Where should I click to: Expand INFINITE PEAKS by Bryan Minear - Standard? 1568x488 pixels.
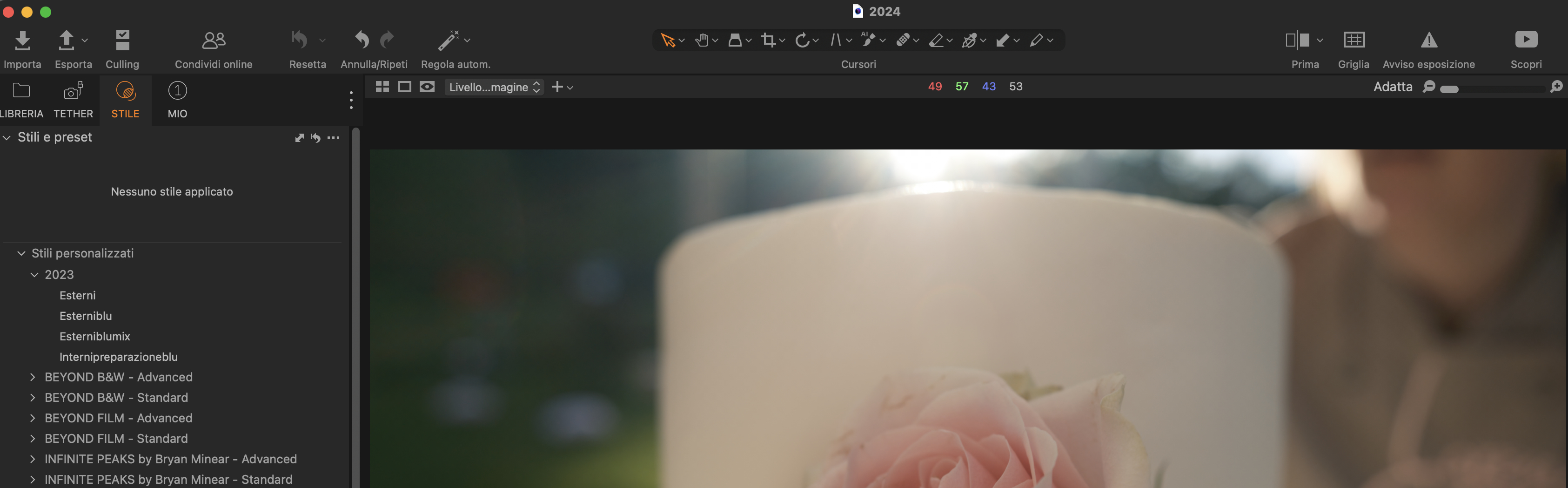(32, 480)
